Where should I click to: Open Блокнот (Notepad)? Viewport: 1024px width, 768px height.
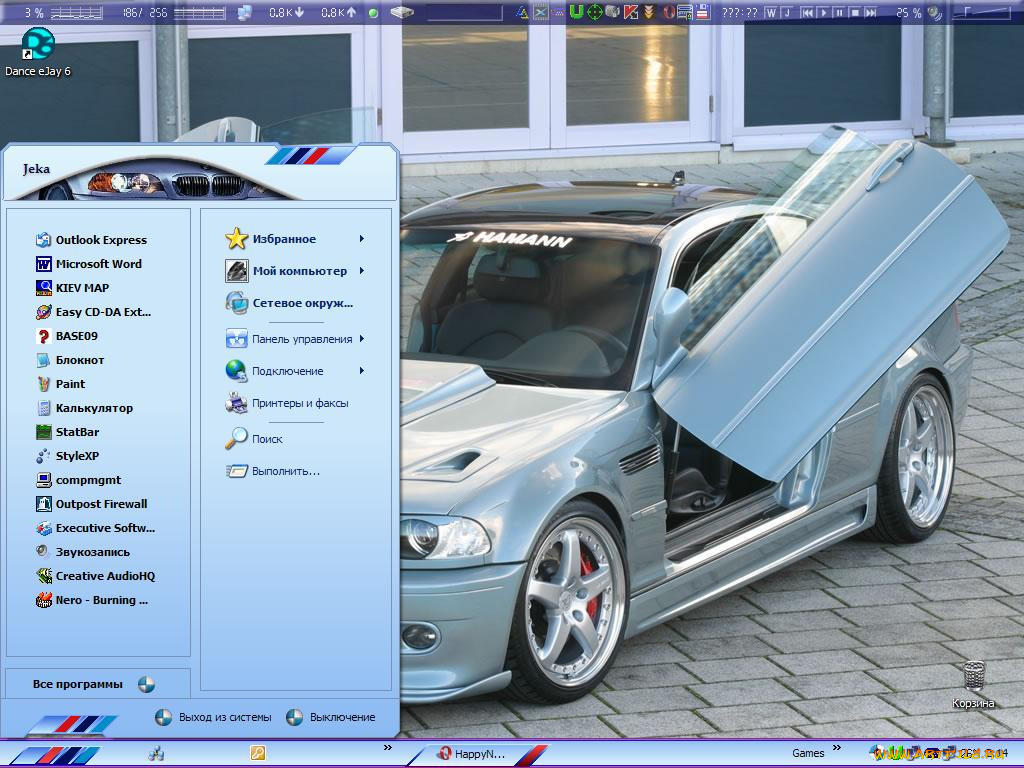click(x=70, y=360)
